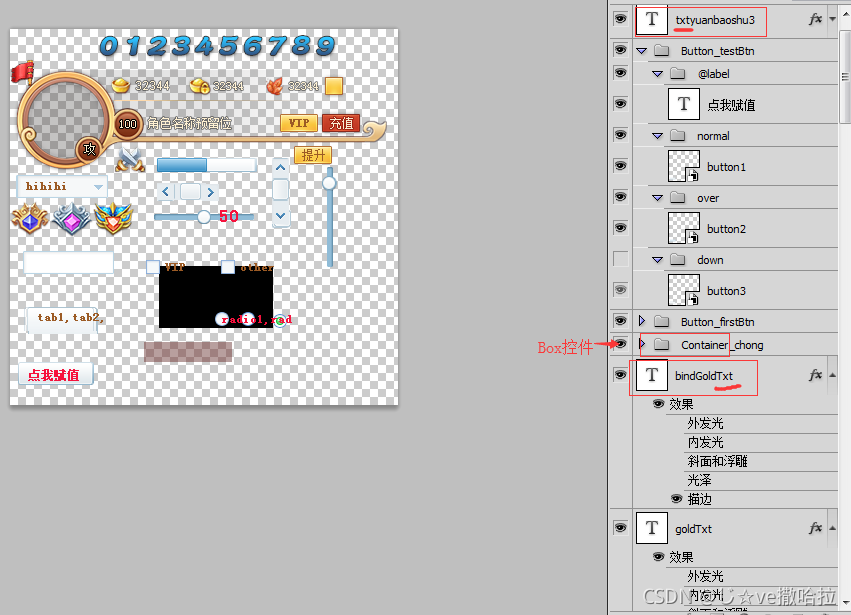
Task: Show the down group via empty eye box
Action: (620, 259)
